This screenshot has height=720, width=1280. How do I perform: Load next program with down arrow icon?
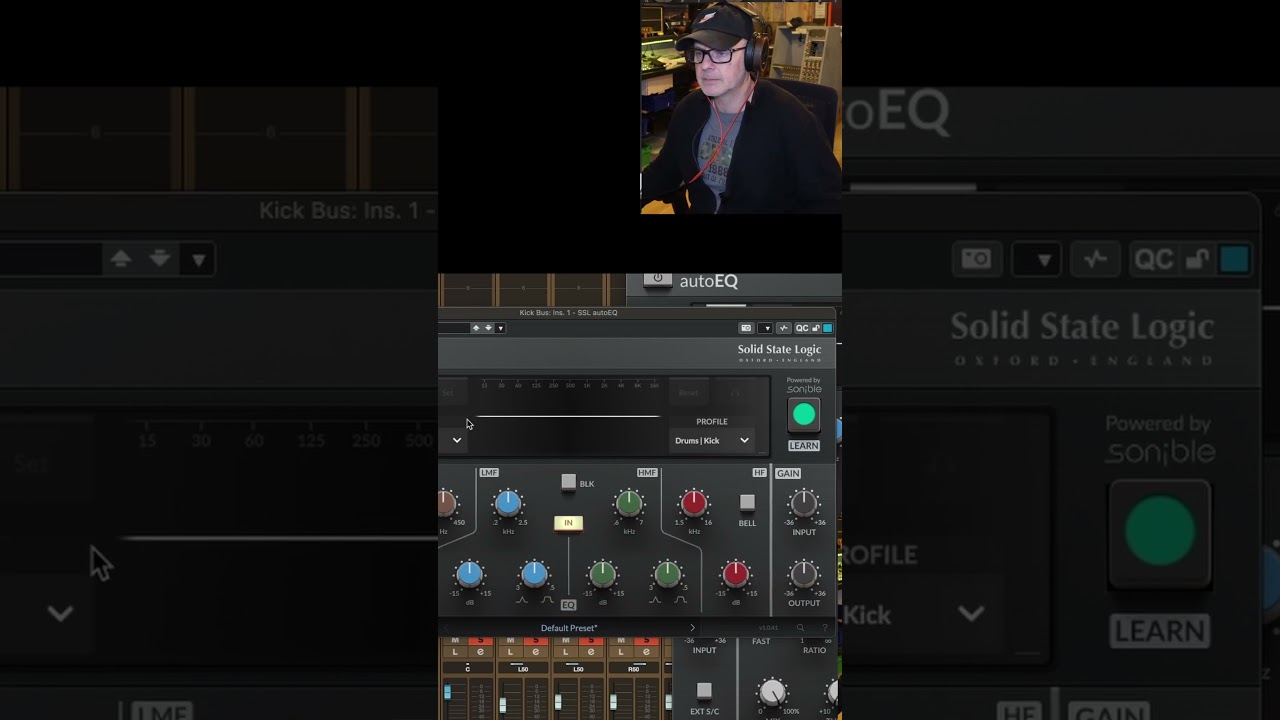click(x=488, y=328)
